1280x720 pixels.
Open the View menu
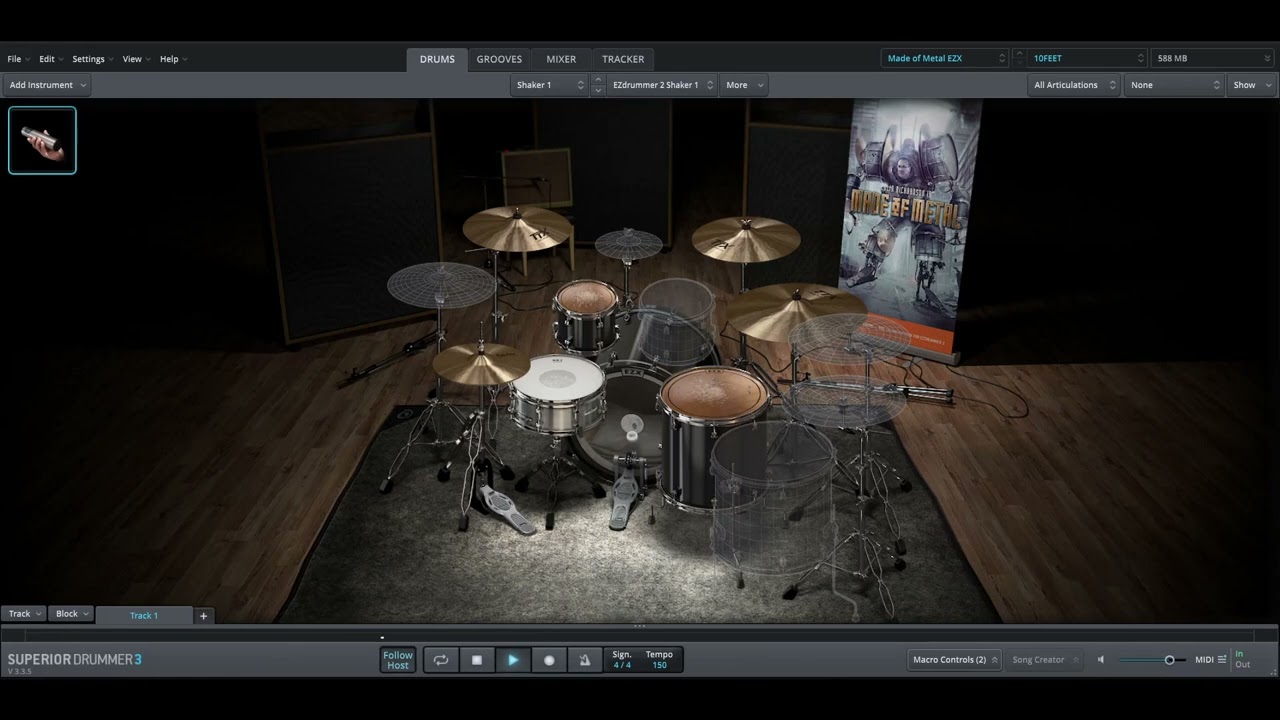136,59
